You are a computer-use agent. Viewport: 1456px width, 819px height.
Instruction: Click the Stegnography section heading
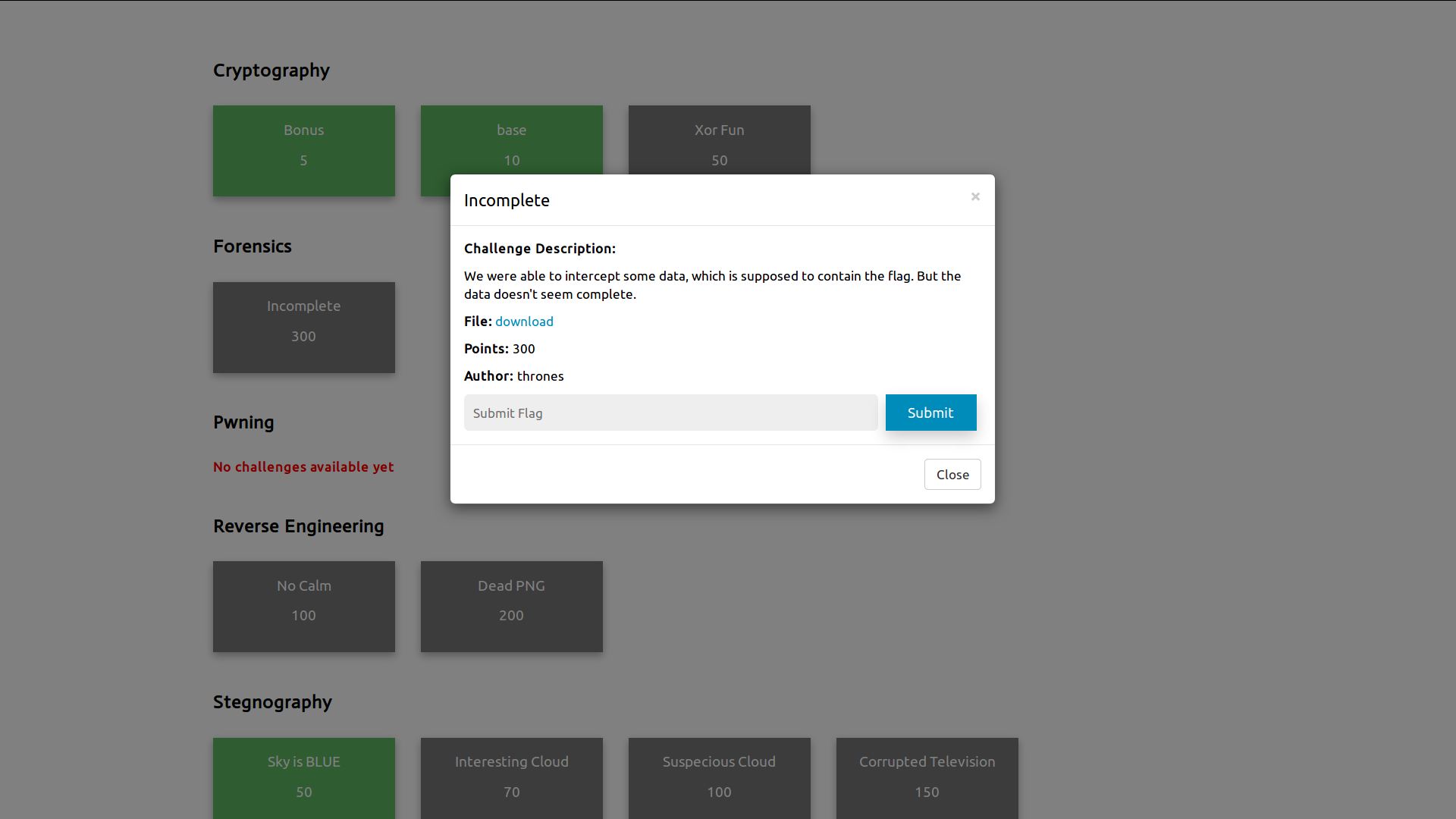272,702
